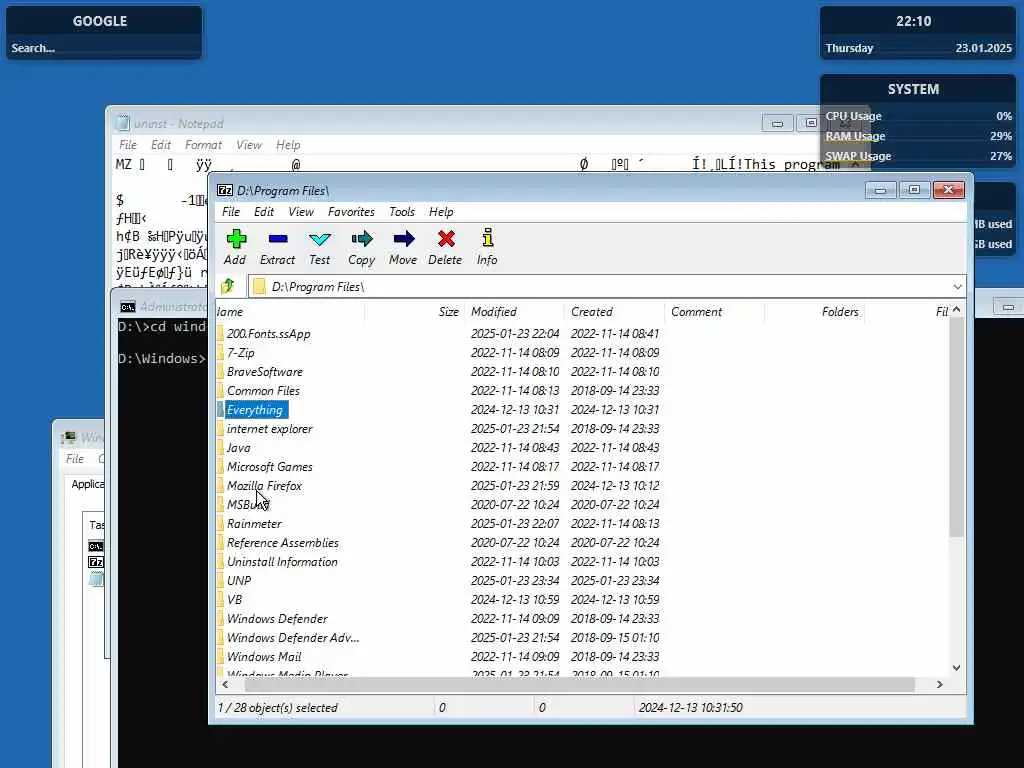1024x768 pixels.
Task: Click the folder icon next to Windows Mail
Action: click(x=220, y=657)
